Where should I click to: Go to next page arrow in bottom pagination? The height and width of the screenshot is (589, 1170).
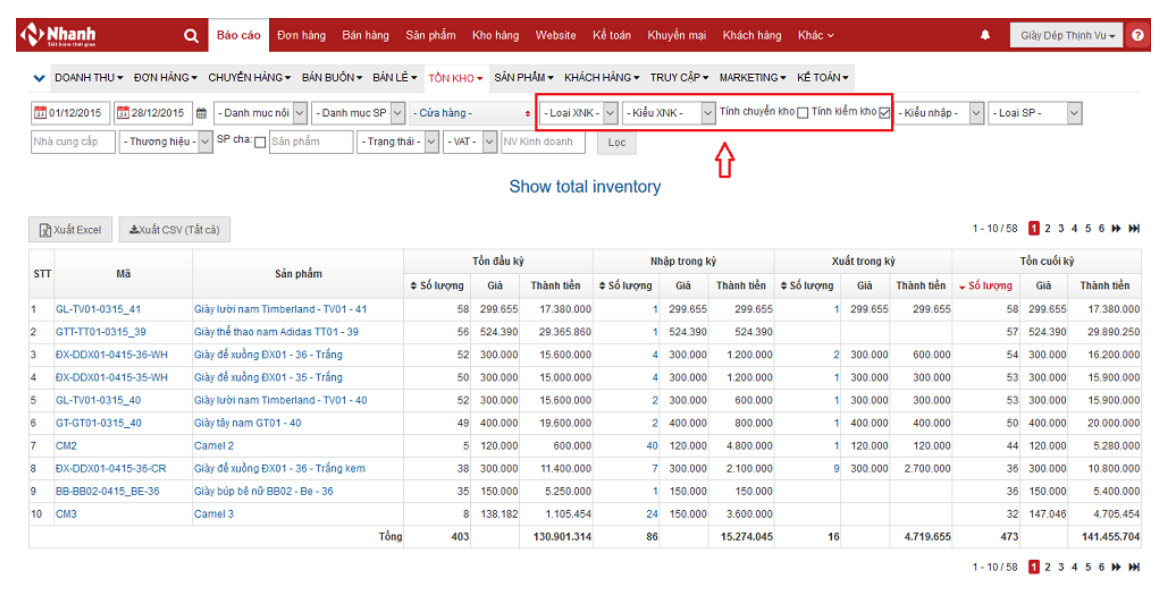(1116, 567)
